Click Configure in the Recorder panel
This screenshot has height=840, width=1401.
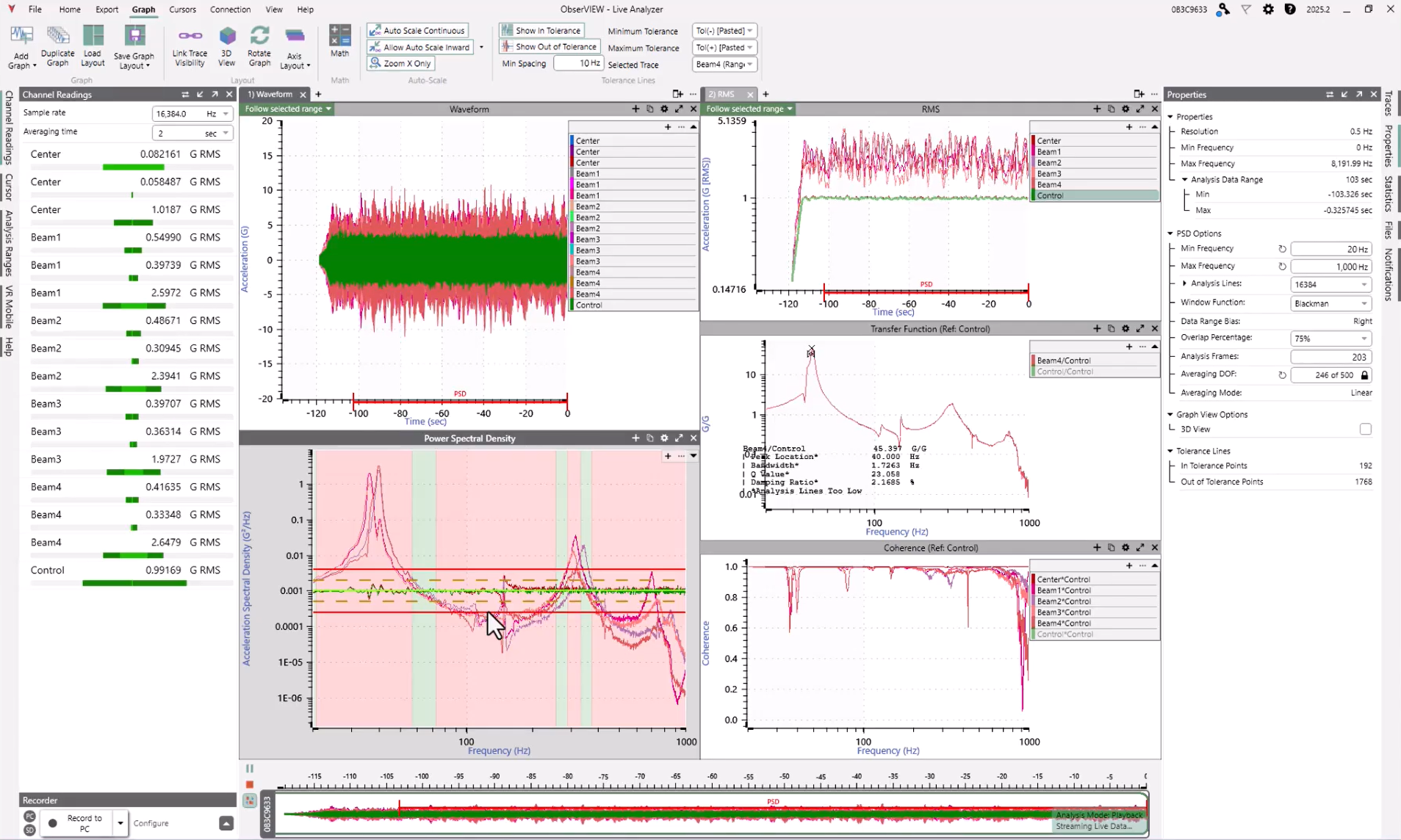click(x=151, y=823)
